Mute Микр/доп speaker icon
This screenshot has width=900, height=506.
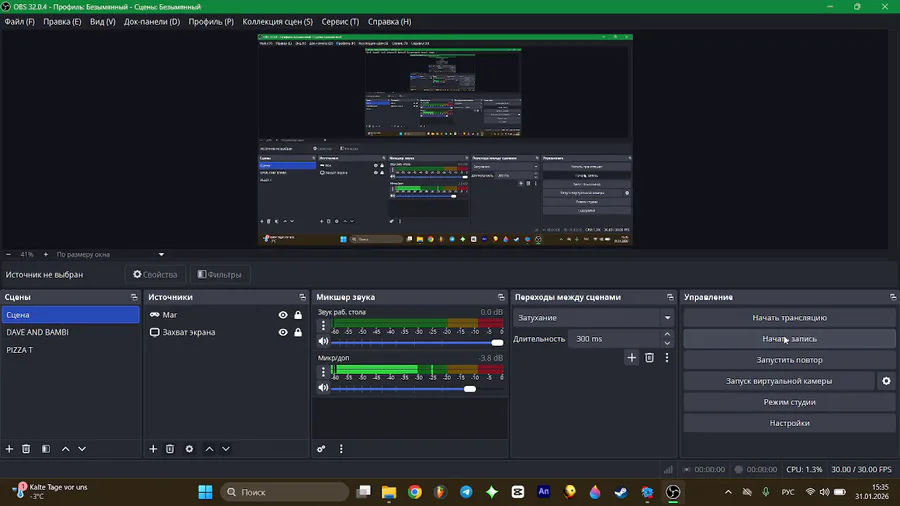click(x=324, y=388)
